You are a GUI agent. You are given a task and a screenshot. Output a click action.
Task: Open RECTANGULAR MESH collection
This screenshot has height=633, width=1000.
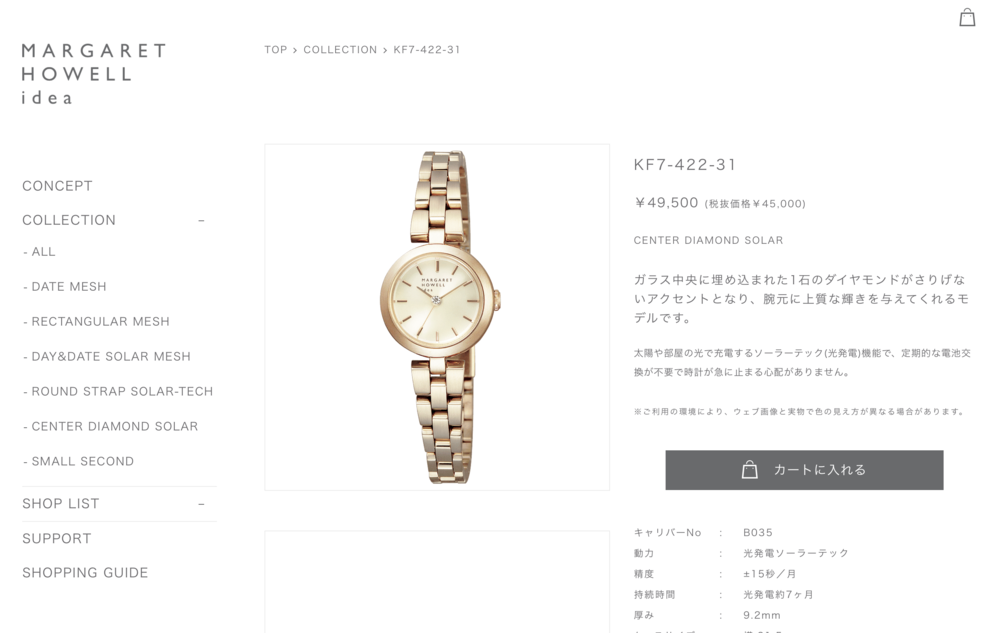tap(96, 322)
